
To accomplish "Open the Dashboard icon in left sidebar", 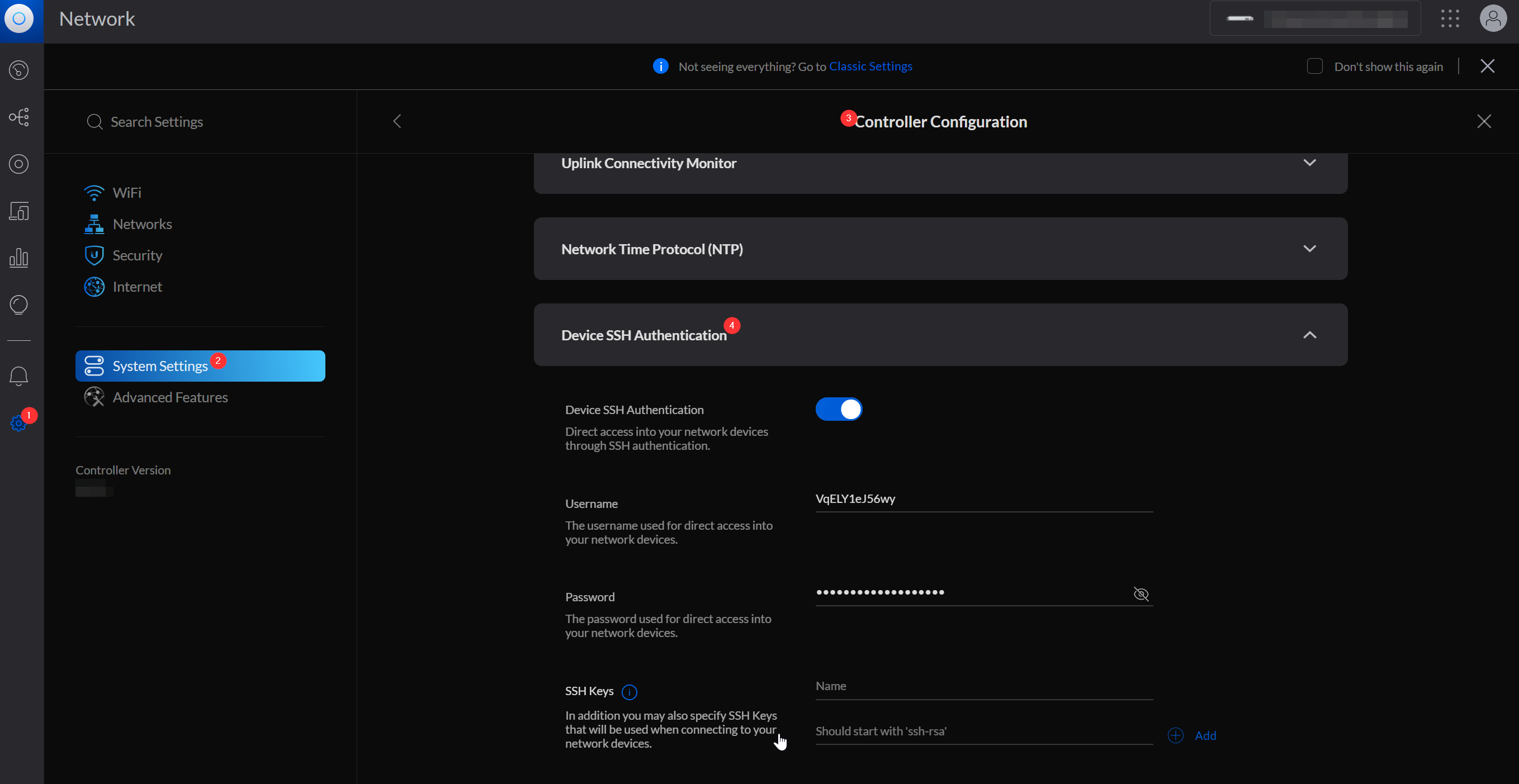I will click(x=19, y=70).
